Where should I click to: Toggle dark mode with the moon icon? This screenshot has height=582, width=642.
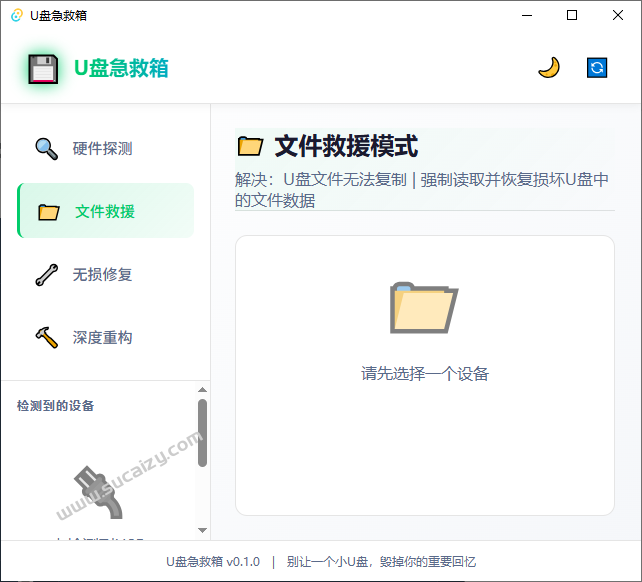pos(549,68)
